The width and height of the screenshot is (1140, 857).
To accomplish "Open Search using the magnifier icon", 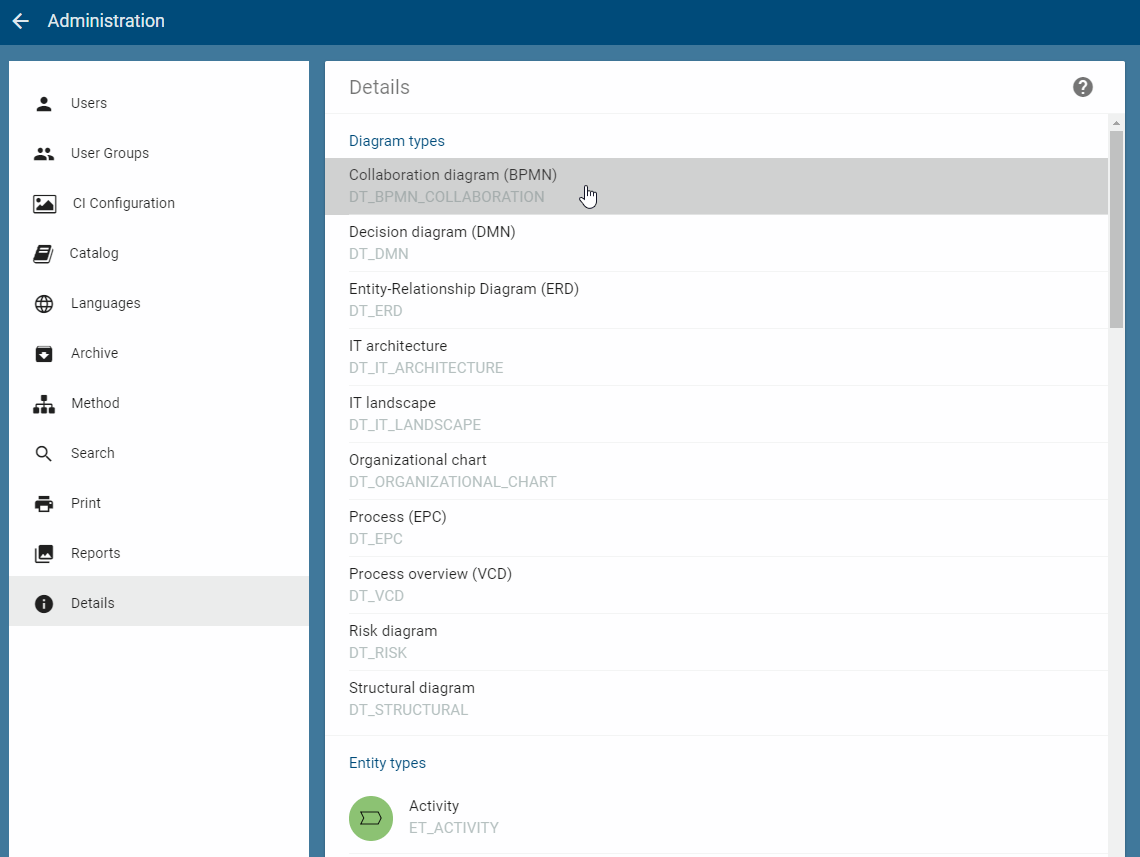I will tap(44, 452).
